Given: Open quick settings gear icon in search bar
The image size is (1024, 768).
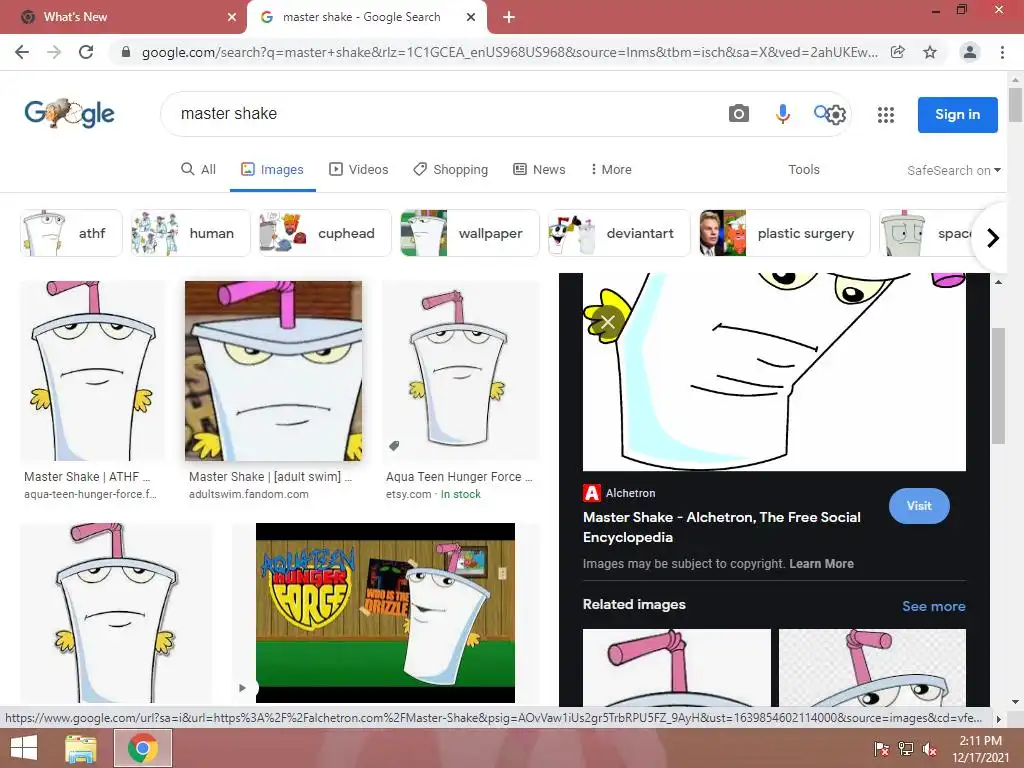Looking at the screenshot, I should click(837, 115).
